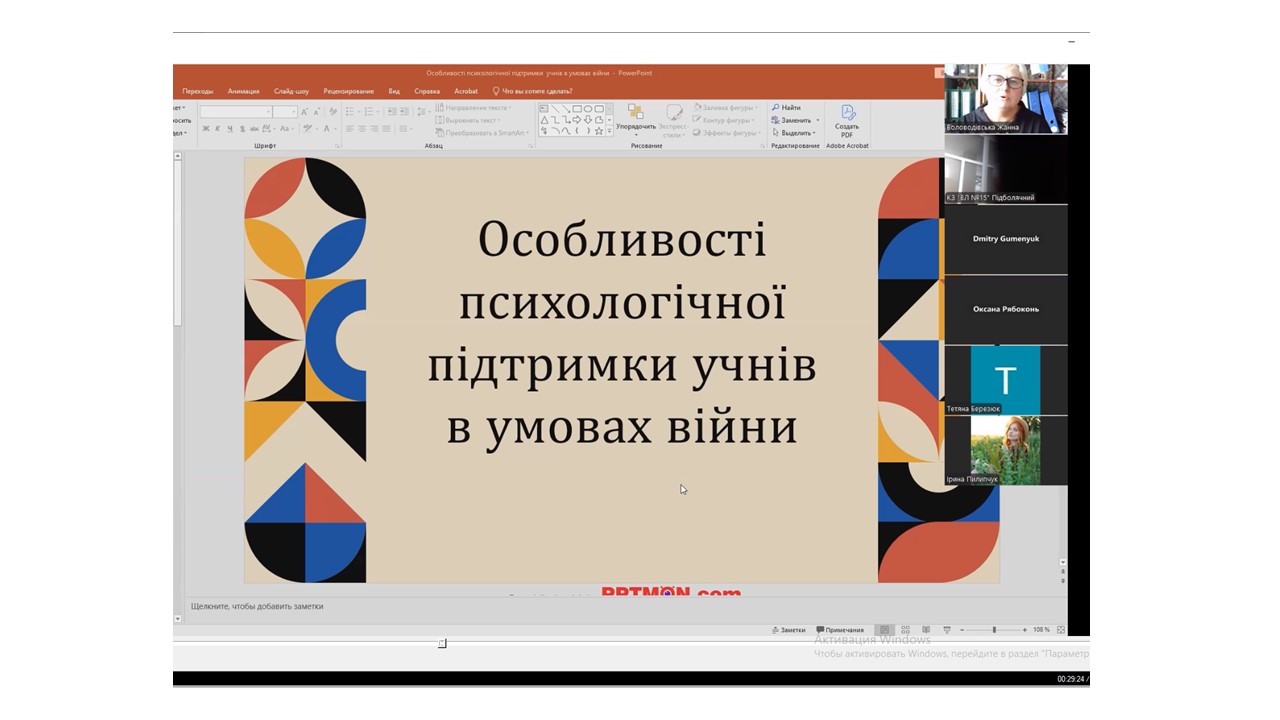Open Абзац dialog launcher

[530, 146]
